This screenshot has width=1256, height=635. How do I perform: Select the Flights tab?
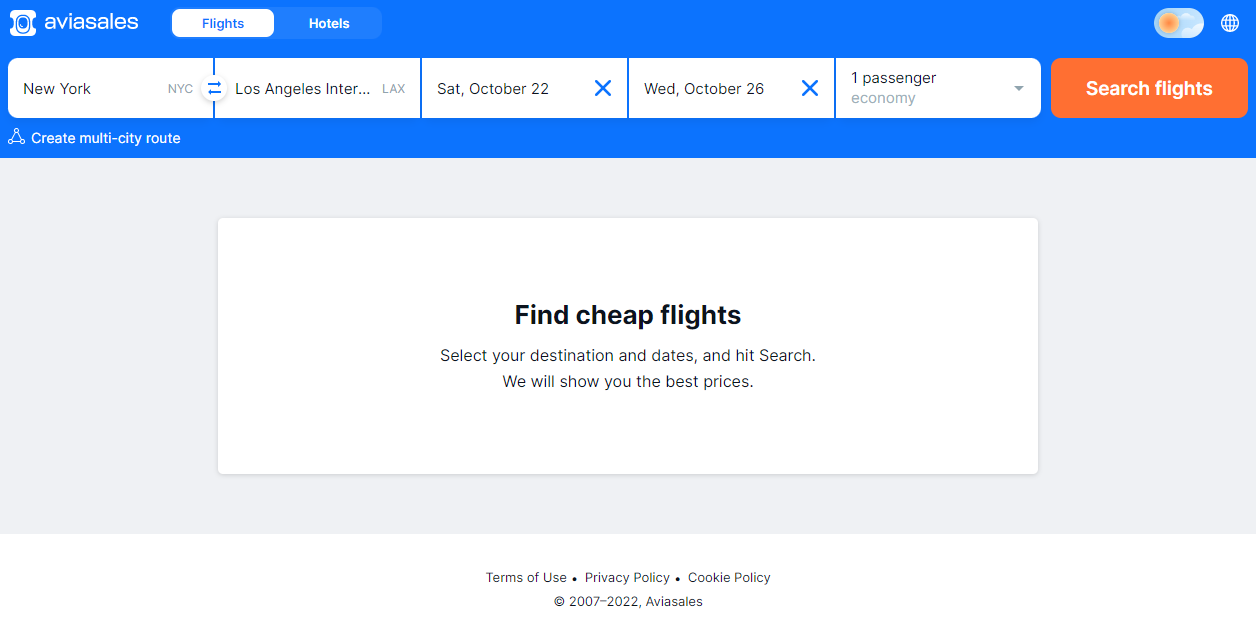click(223, 23)
